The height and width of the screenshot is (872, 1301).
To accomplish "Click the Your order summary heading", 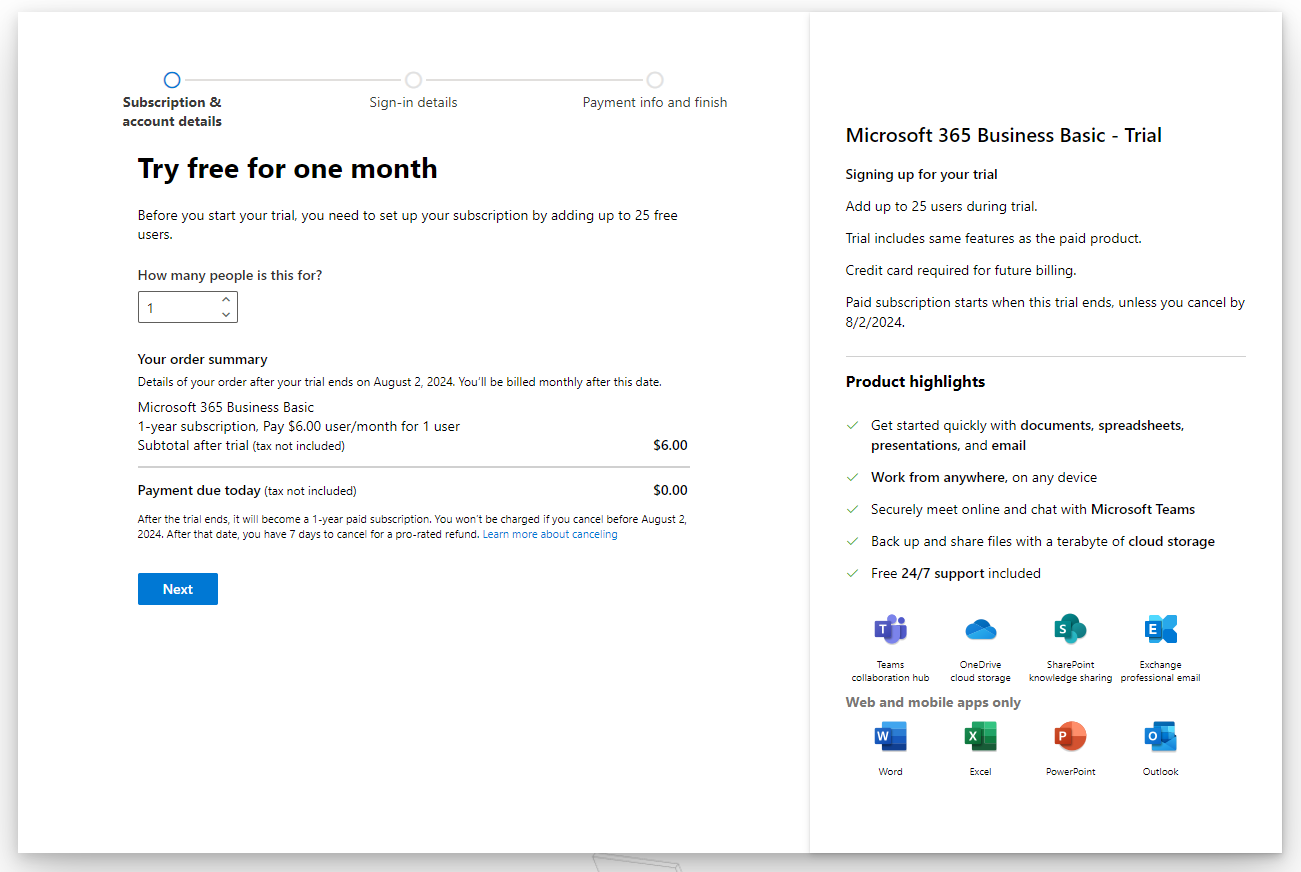I will 203,359.
